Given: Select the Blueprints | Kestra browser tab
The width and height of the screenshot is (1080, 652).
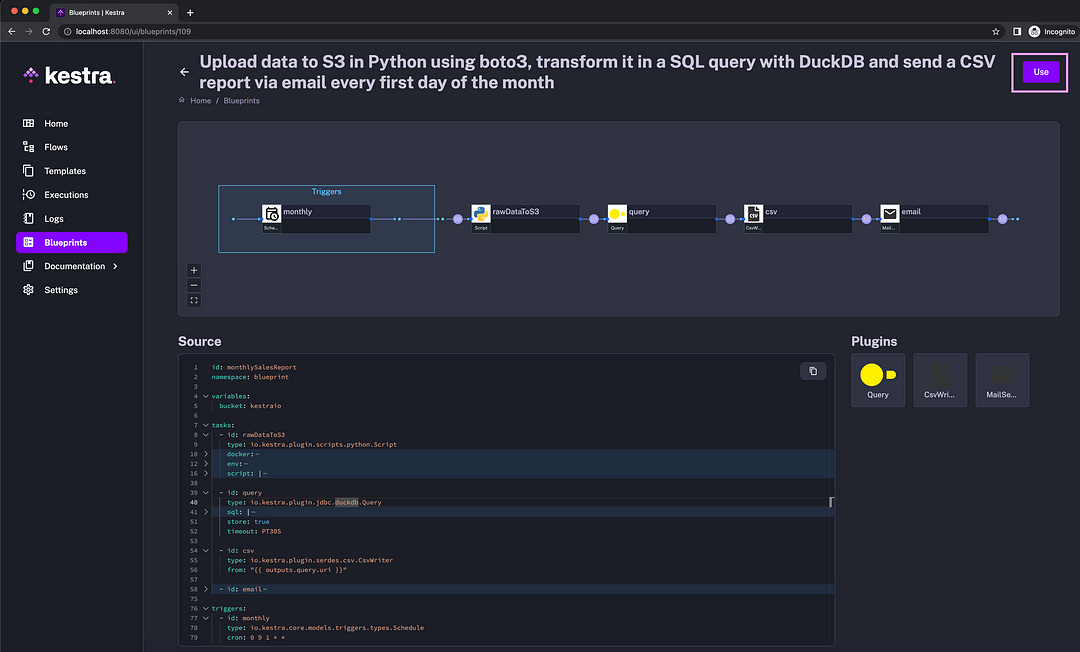Looking at the screenshot, I should pyautogui.click(x=114, y=12).
